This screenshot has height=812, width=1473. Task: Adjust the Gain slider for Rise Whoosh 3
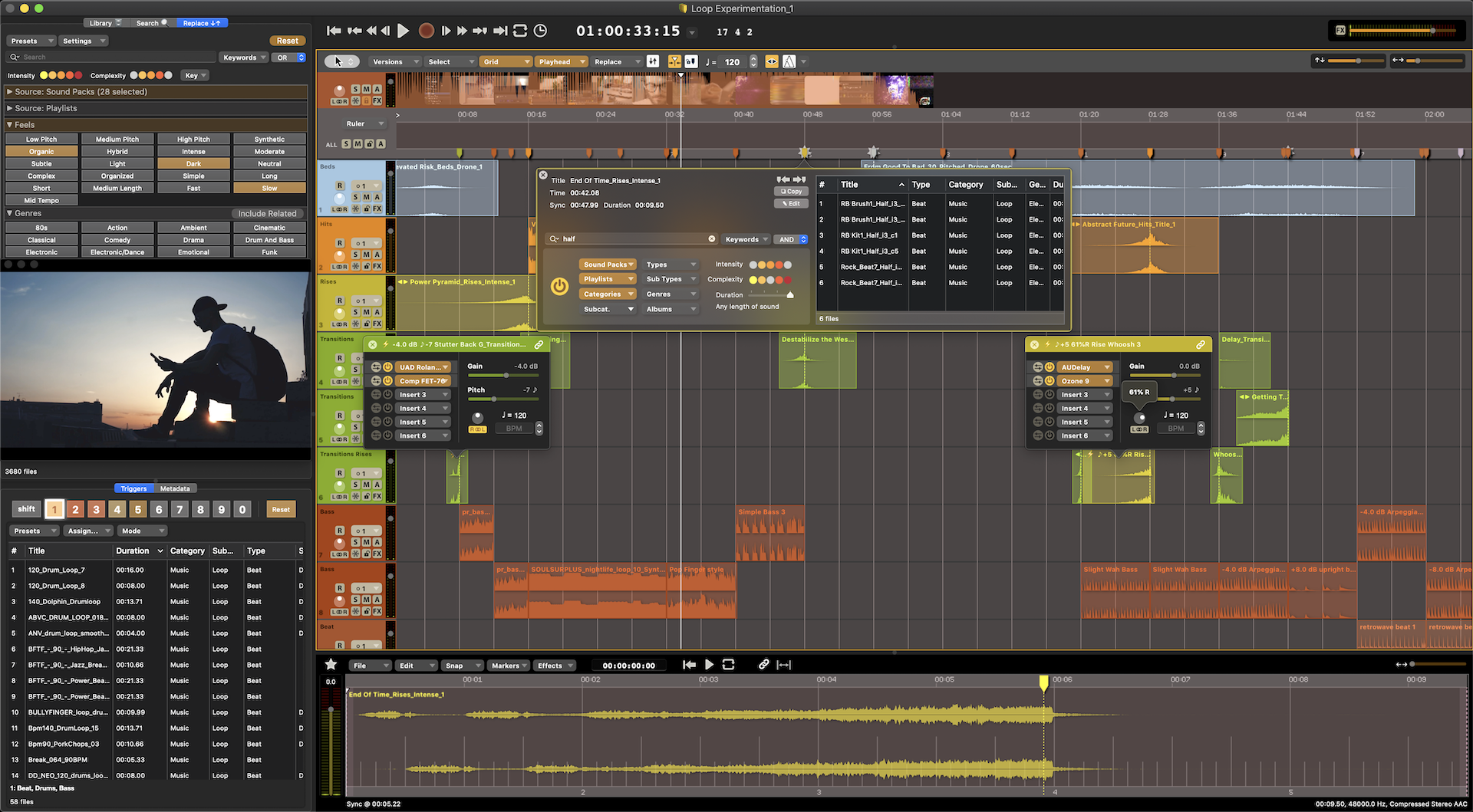[1174, 376]
